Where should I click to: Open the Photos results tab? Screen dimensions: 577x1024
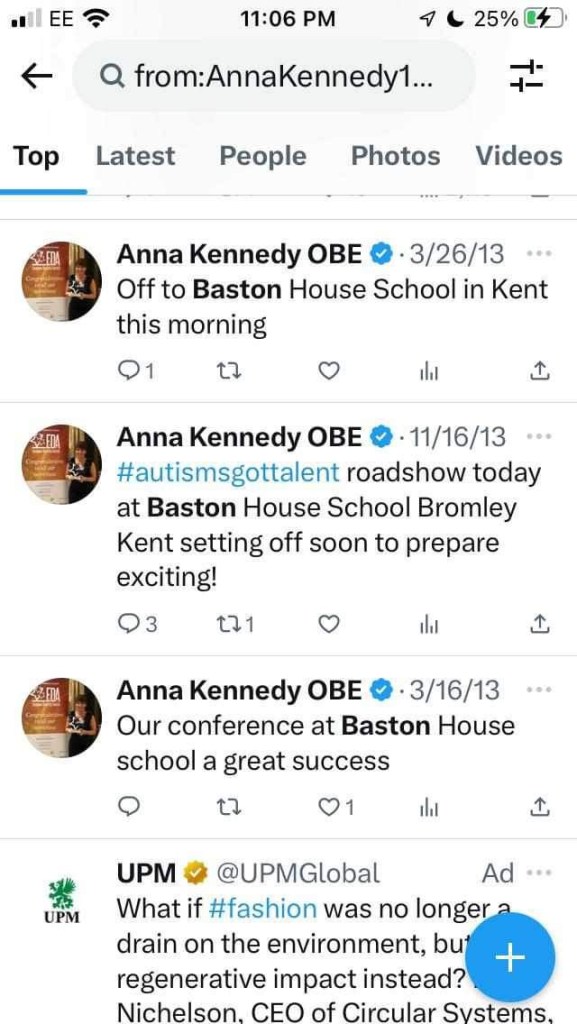coord(394,156)
